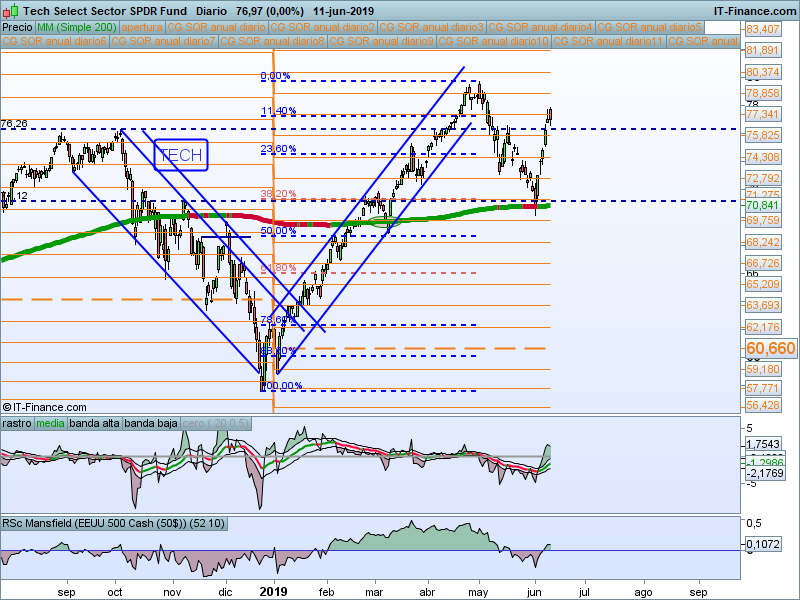The width and height of the screenshot is (800, 600).
Task: Click the CG SOR anual diario8 label
Action: (x=272, y=41)
